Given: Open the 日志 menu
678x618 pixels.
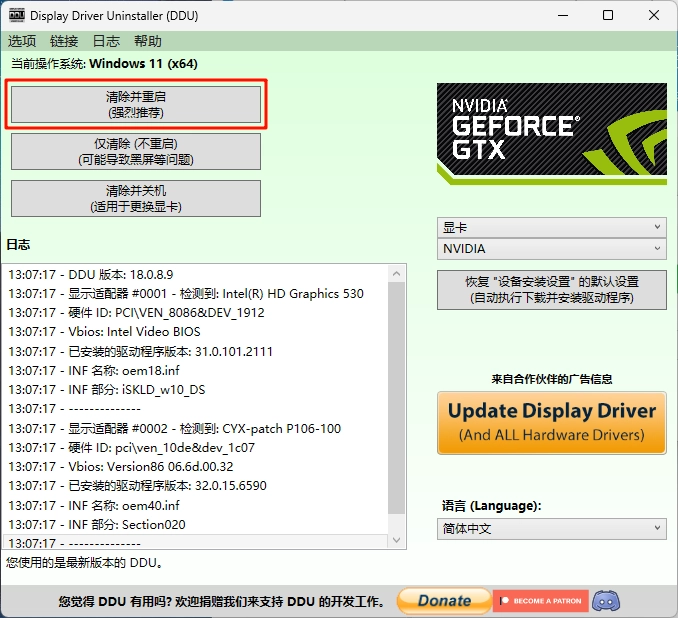Looking at the screenshot, I should tap(106, 41).
